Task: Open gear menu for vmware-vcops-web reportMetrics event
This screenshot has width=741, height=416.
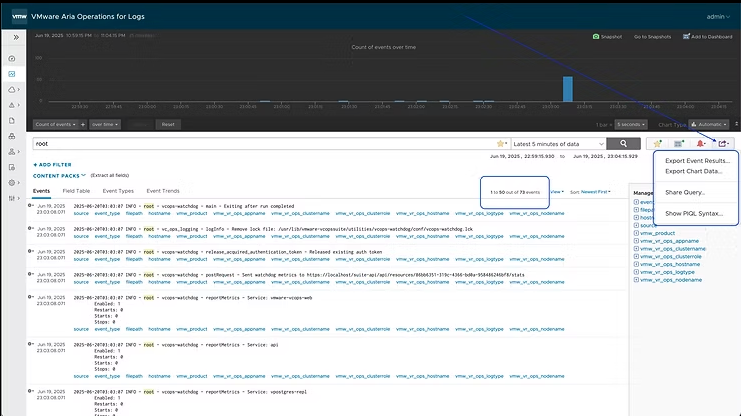Action: (x=31, y=297)
